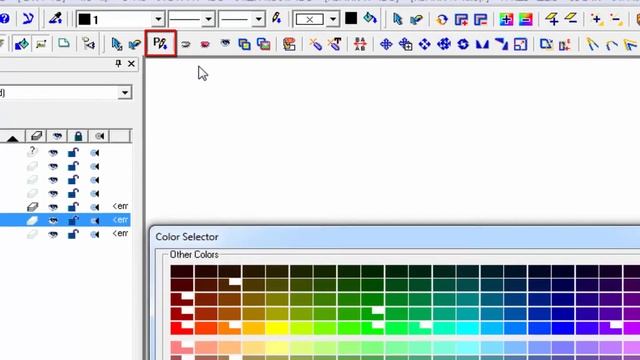Screen dimensions: 640x360
Task: Close the side panel with X button
Action: (x=131, y=64)
